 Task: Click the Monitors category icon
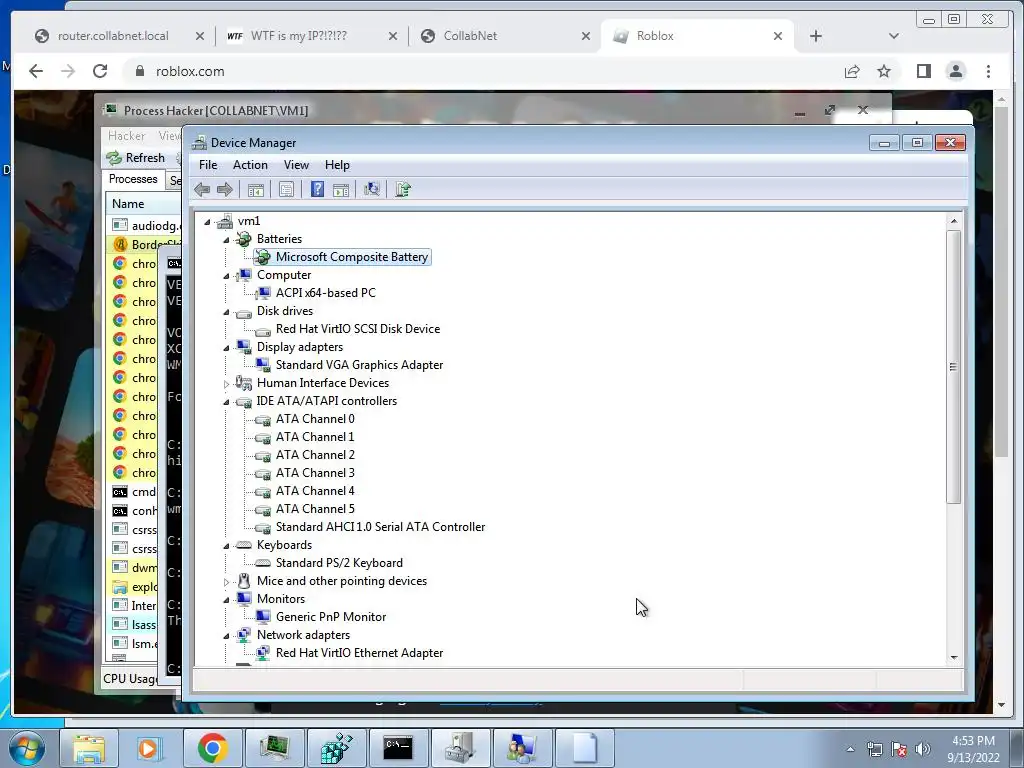[244, 598]
